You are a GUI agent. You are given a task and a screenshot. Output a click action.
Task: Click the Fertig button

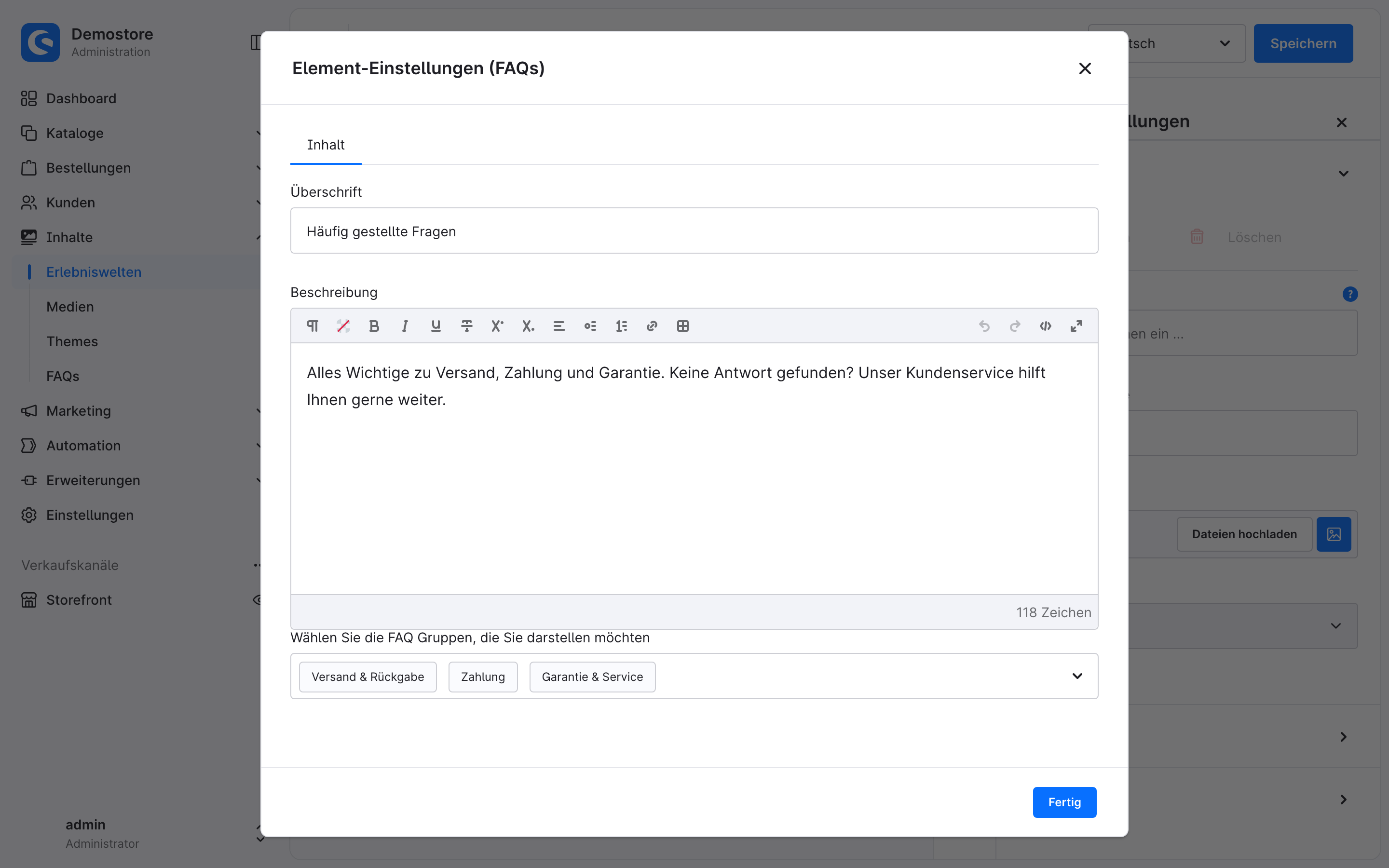pos(1064,802)
